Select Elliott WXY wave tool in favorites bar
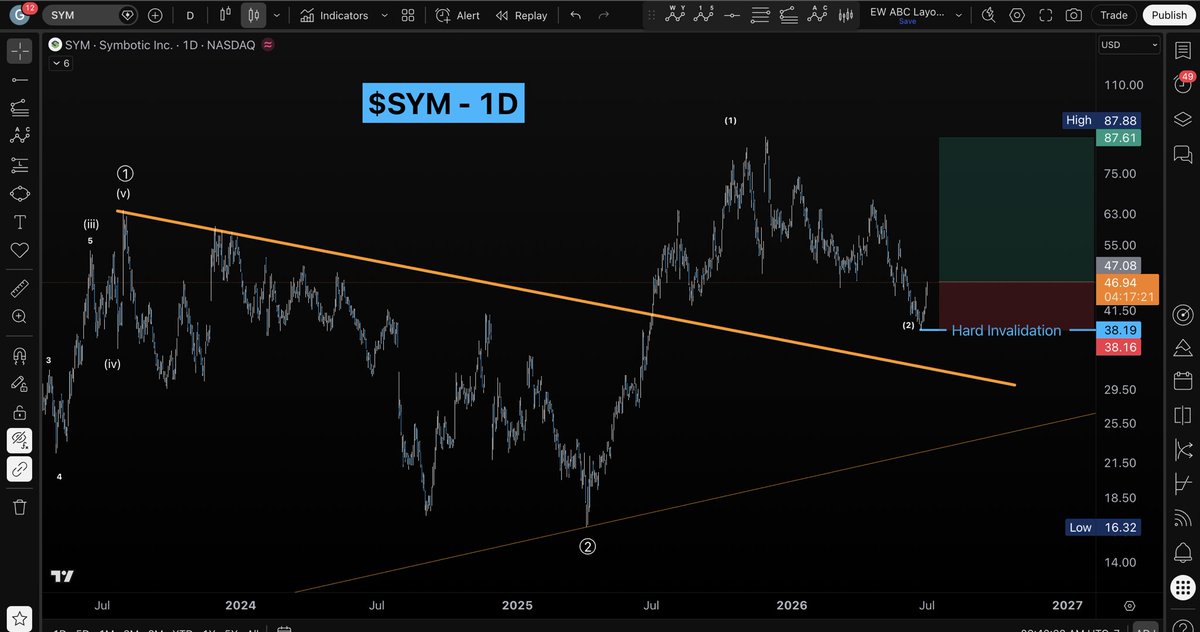The width and height of the screenshot is (1200, 632). 677,15
